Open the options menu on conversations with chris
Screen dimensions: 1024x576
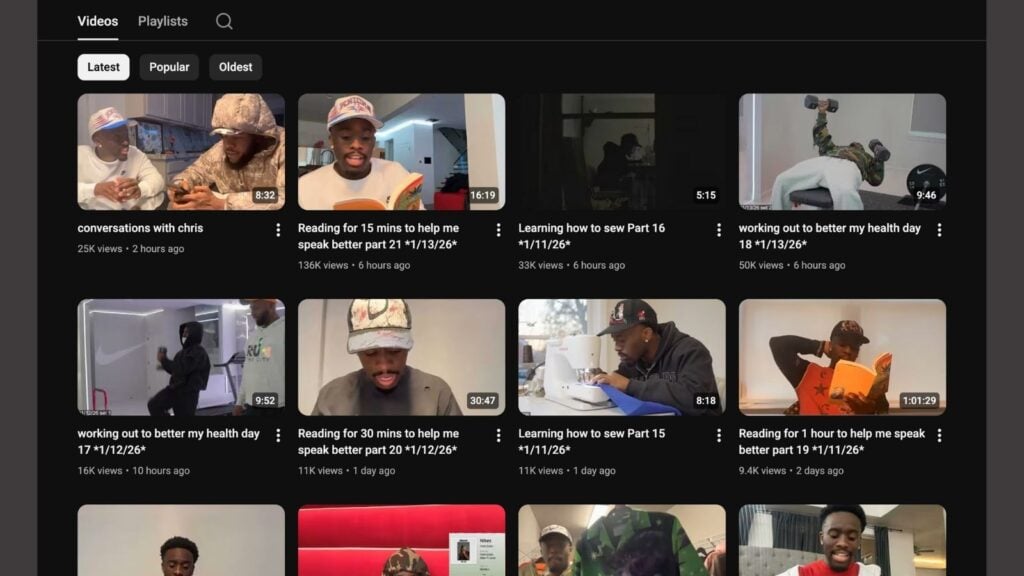pyautogui.click(x=278, y=229)
